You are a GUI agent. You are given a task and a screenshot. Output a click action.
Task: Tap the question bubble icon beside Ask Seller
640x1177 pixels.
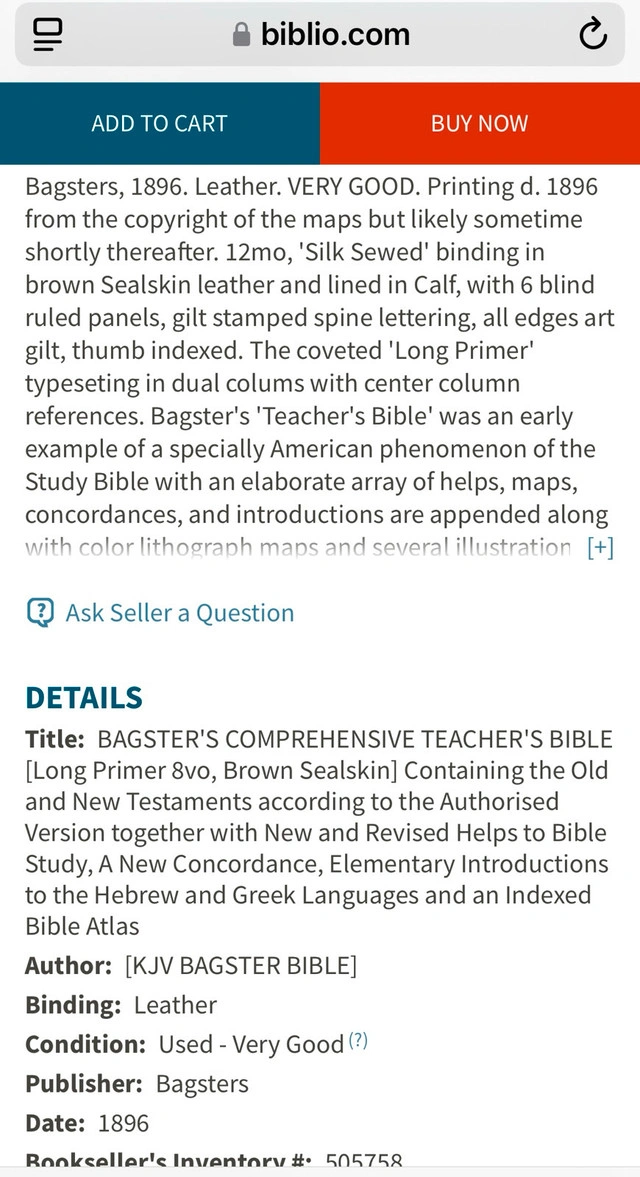[40, 612]
